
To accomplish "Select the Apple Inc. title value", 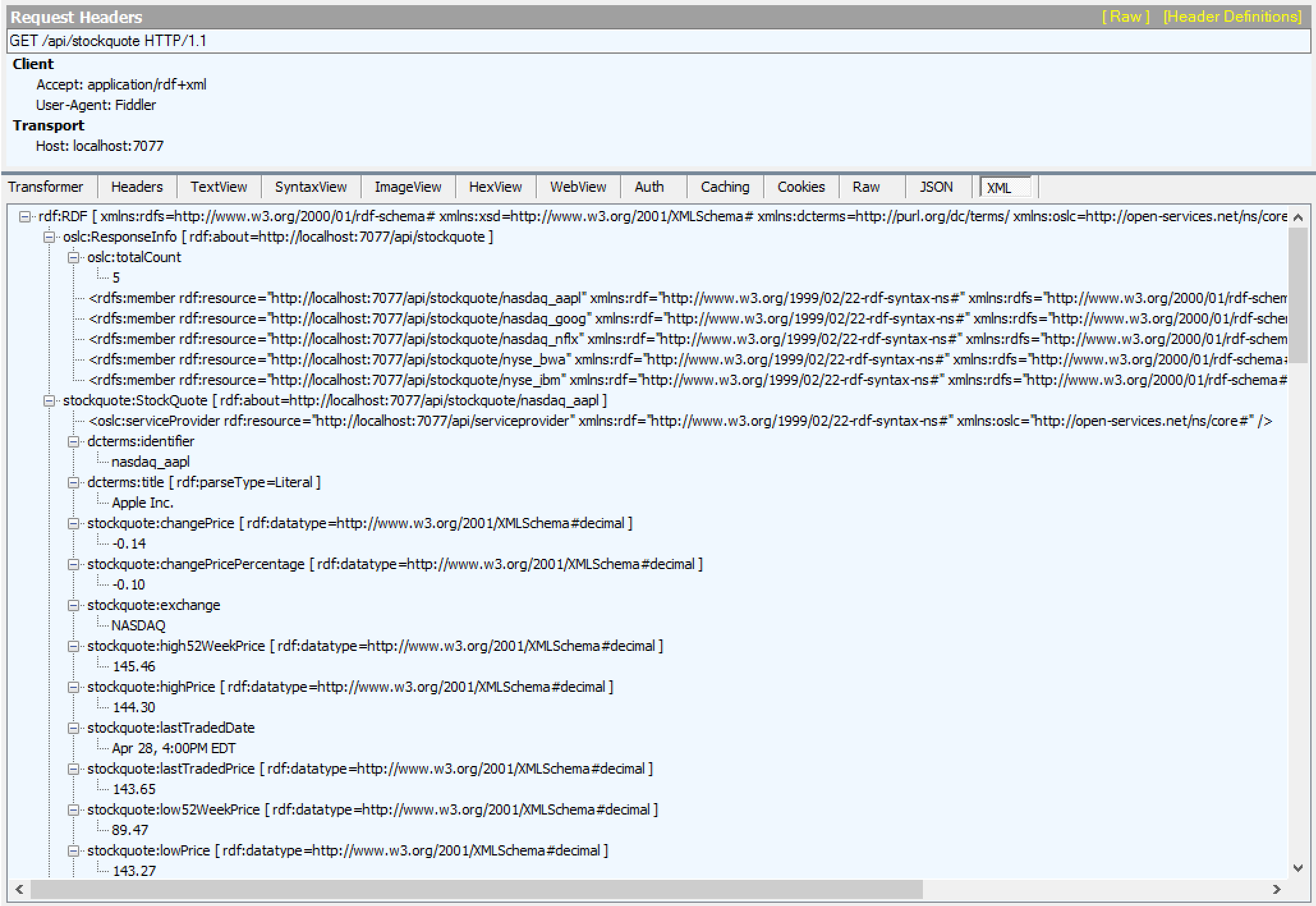I will (x=143, y=503).
